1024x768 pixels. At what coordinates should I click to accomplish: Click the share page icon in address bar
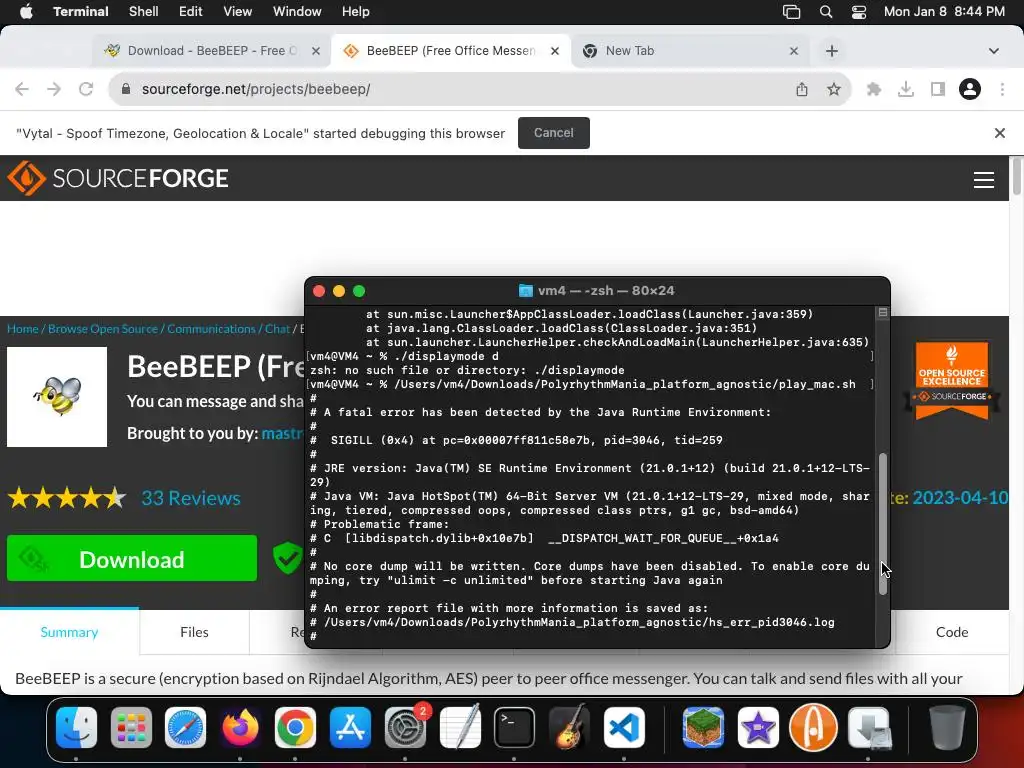click(x=801, y=89)
